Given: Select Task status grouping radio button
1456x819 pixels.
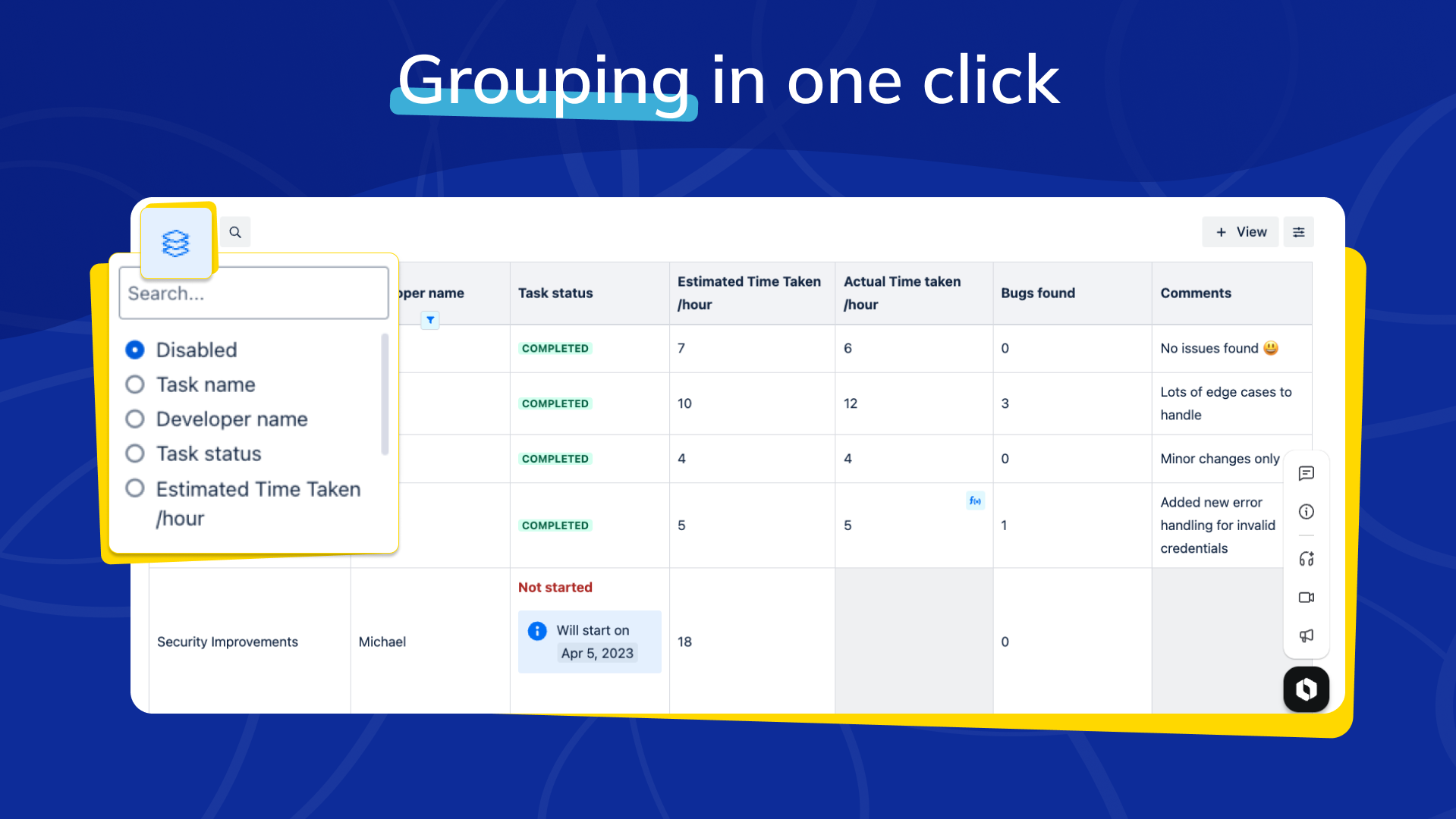Looking at the screenshot, I should 135,453.
